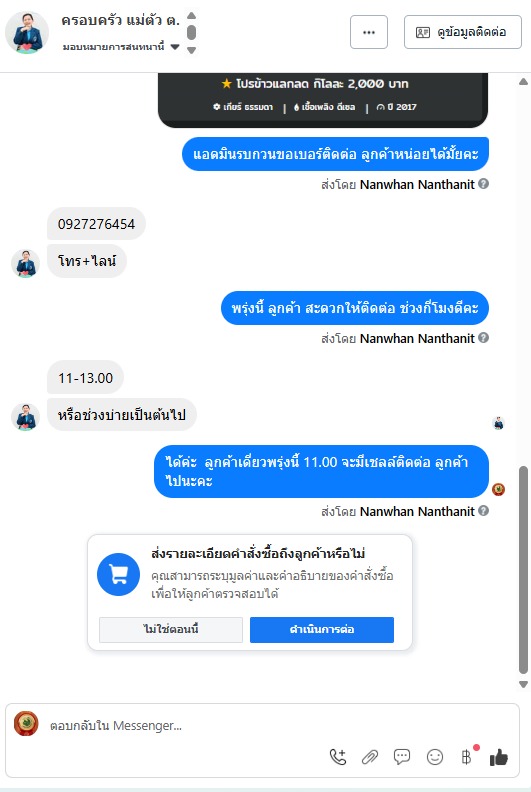
Task: Click the blue continue button in order card
Action: click(322, 629)
